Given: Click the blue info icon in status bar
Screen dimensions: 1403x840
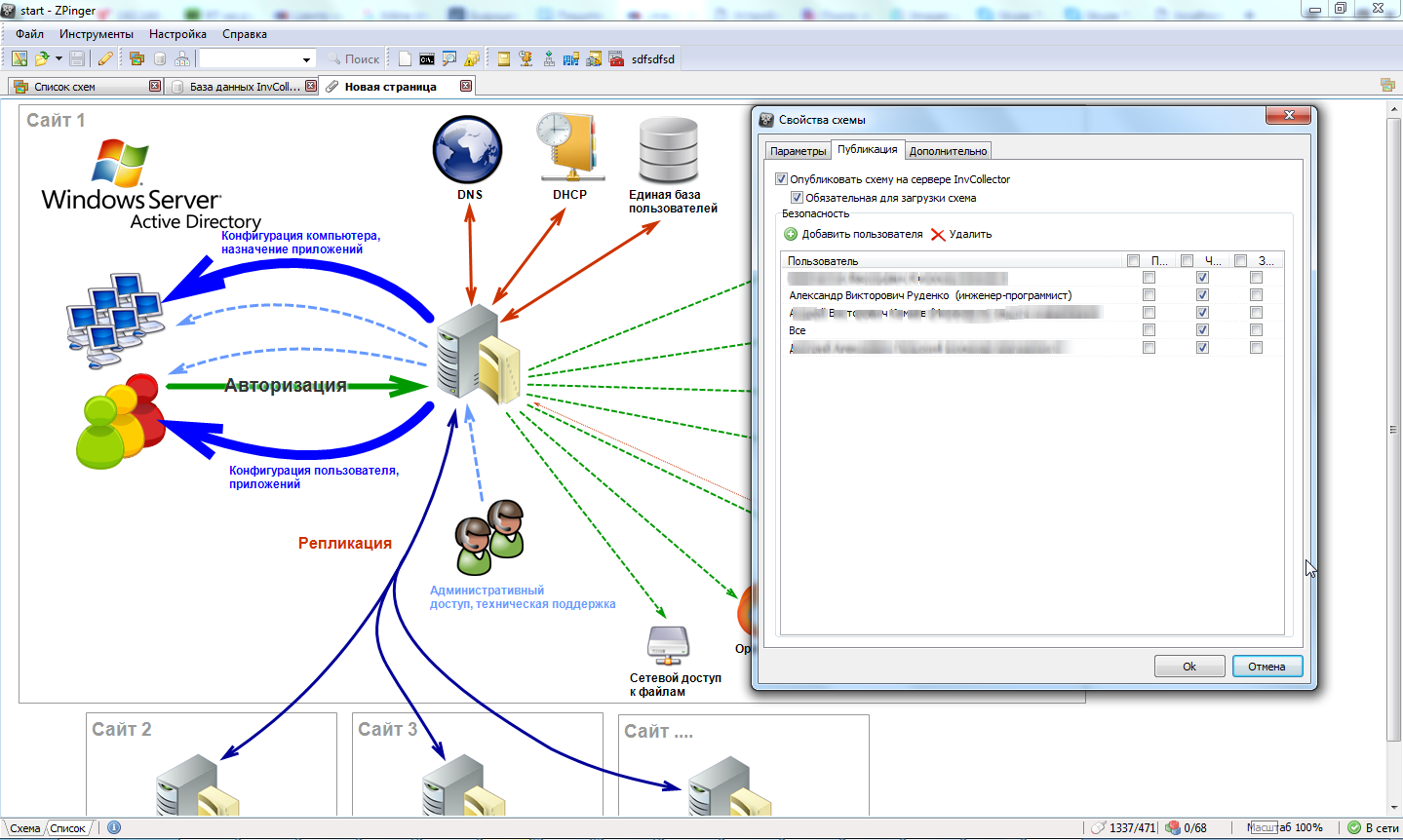Looking at the screenshot, I should point(114,828).
